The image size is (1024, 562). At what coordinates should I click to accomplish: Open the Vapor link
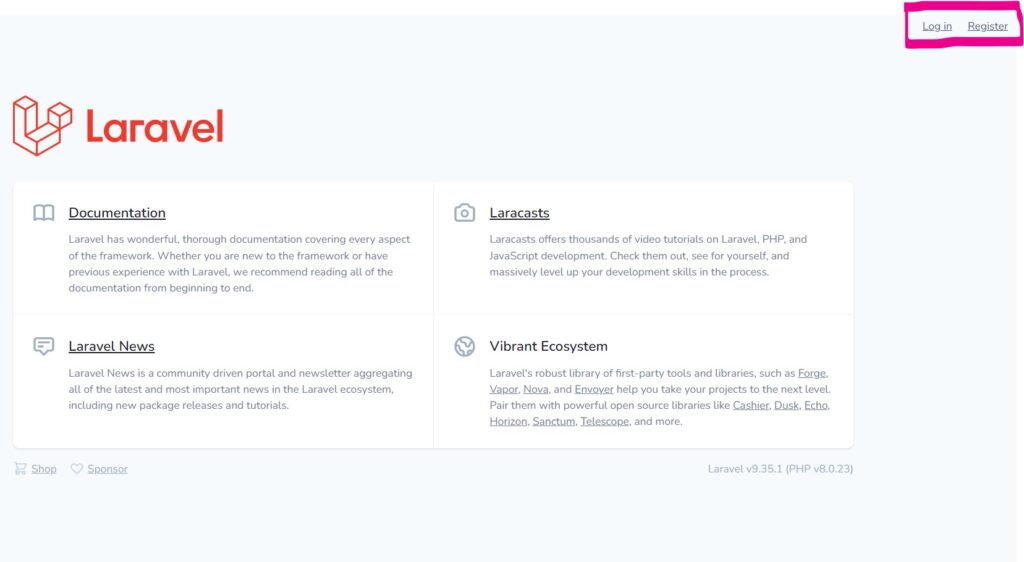click(x=503, y=389)
